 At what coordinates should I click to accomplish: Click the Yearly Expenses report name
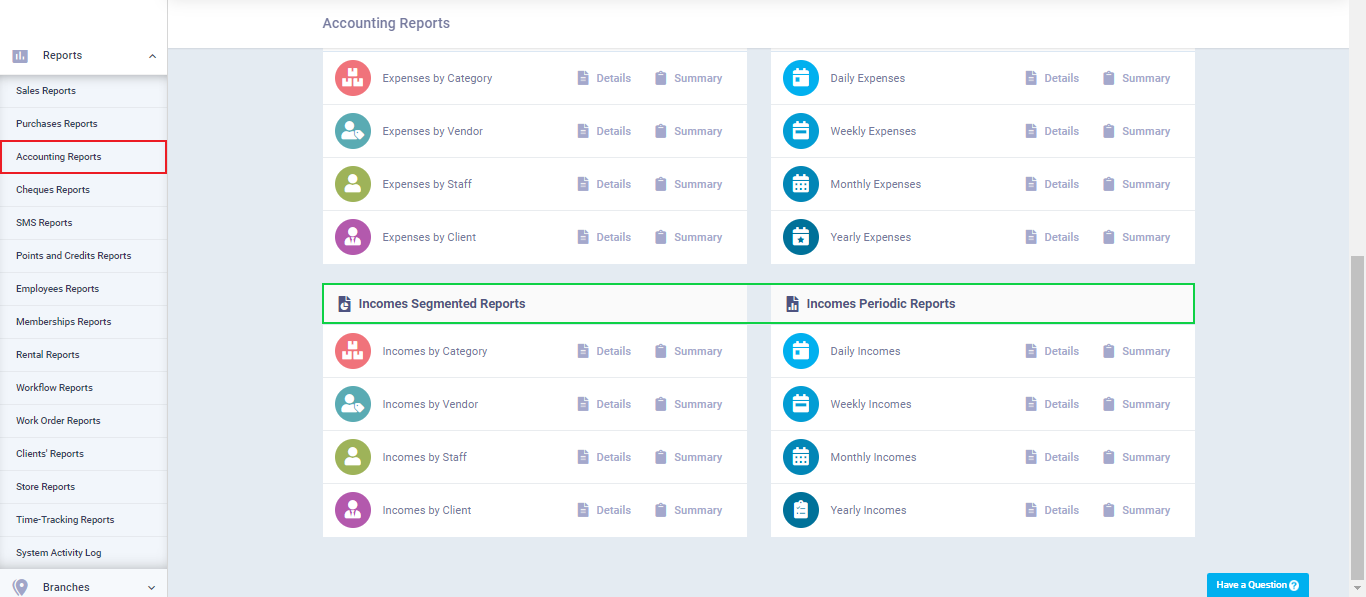tap(871, 237)
